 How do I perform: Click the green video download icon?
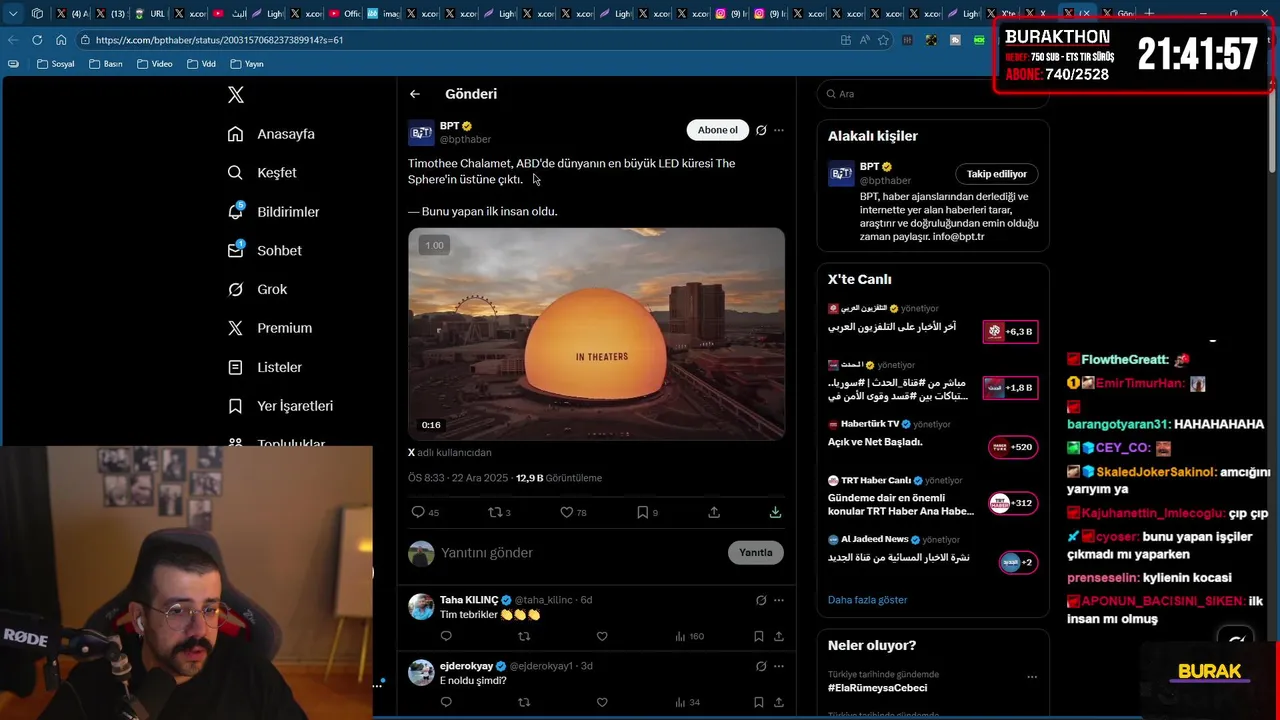[x=775, y=512]
